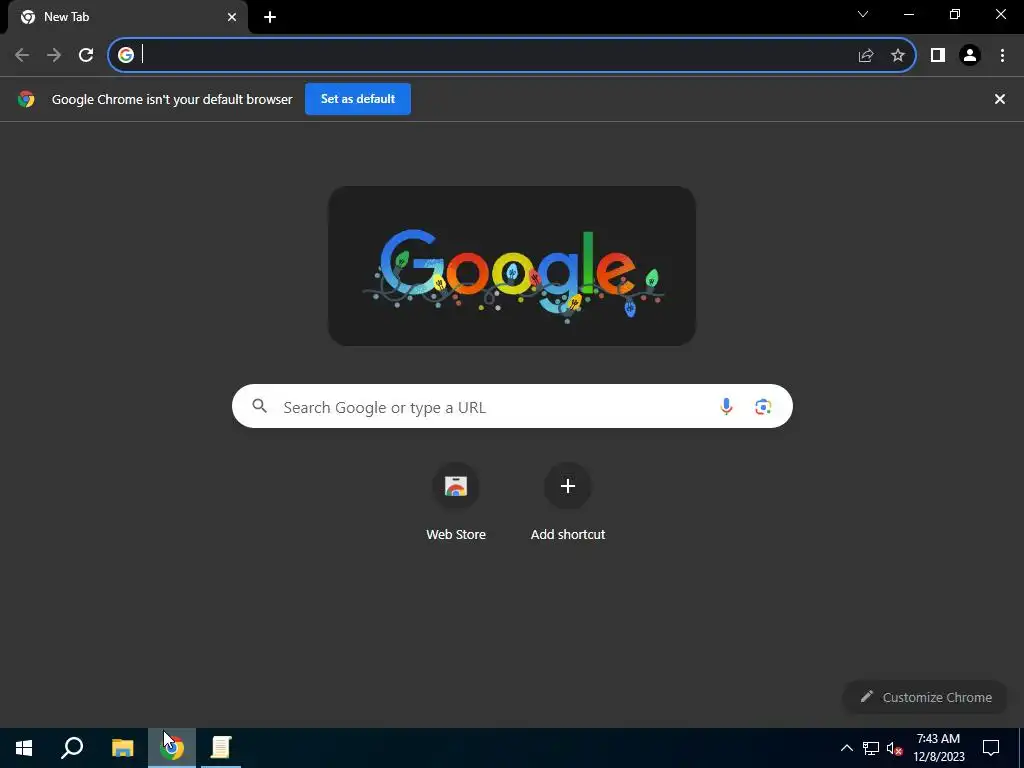Screen dimensions: 1024x768
Task: Open a new tab with plus button
Action: point(270,17)
